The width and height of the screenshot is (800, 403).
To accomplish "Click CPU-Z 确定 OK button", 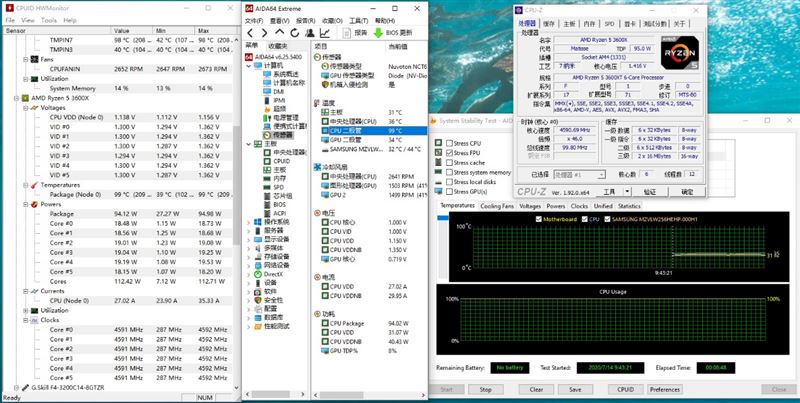I will [x=687, y=192].
